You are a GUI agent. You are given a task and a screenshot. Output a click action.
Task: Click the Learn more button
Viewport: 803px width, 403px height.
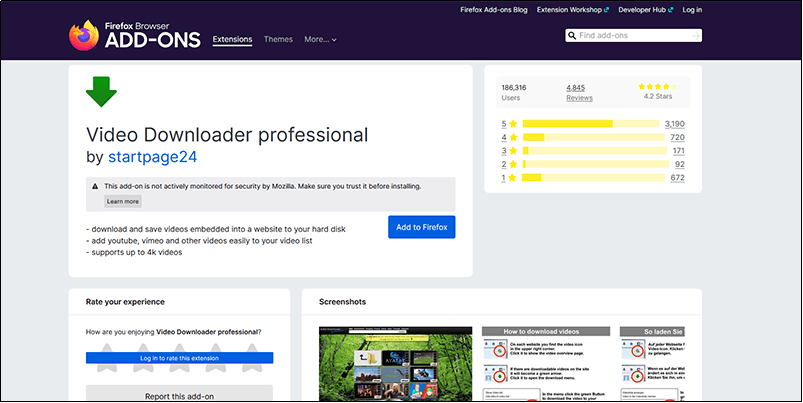point(123,201)
